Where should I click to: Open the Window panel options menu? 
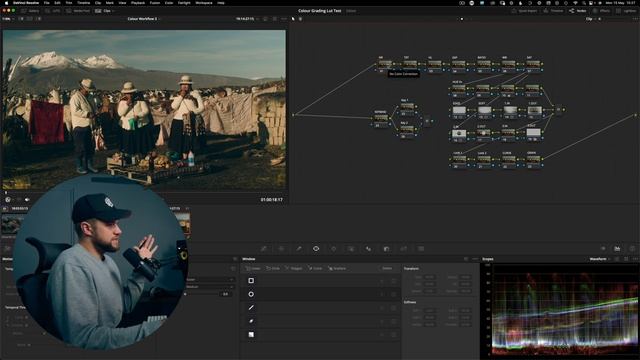[475, 259]
